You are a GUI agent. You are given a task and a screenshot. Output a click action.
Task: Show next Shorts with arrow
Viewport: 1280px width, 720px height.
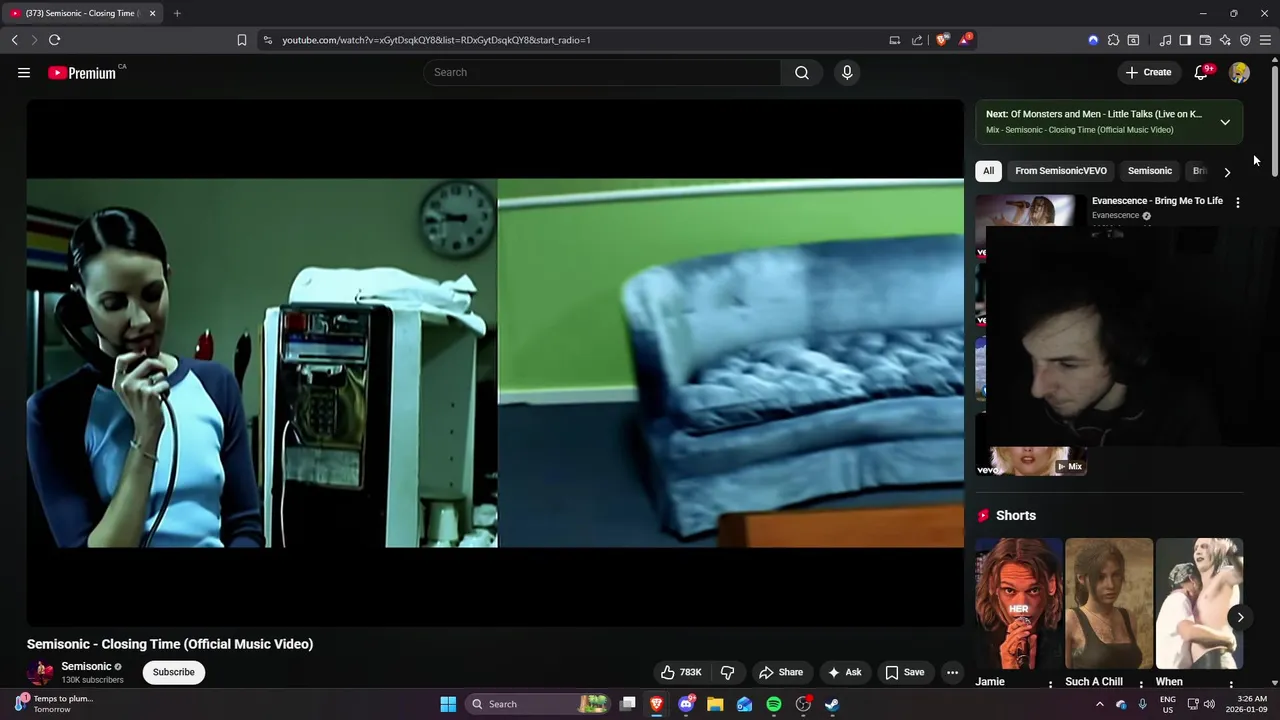1240,617
